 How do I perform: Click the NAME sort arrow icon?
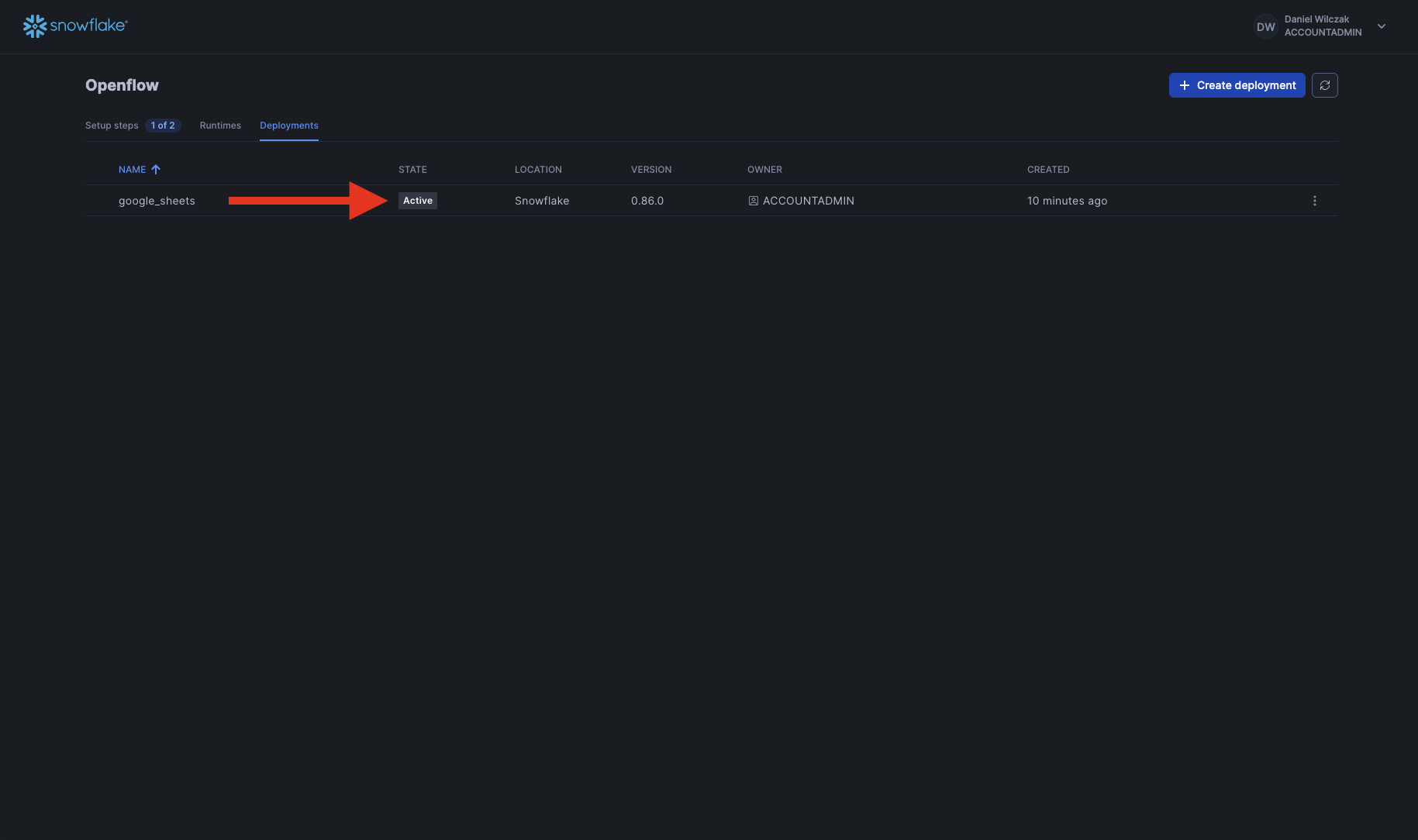pyautogui.click(x=156, y=170)
